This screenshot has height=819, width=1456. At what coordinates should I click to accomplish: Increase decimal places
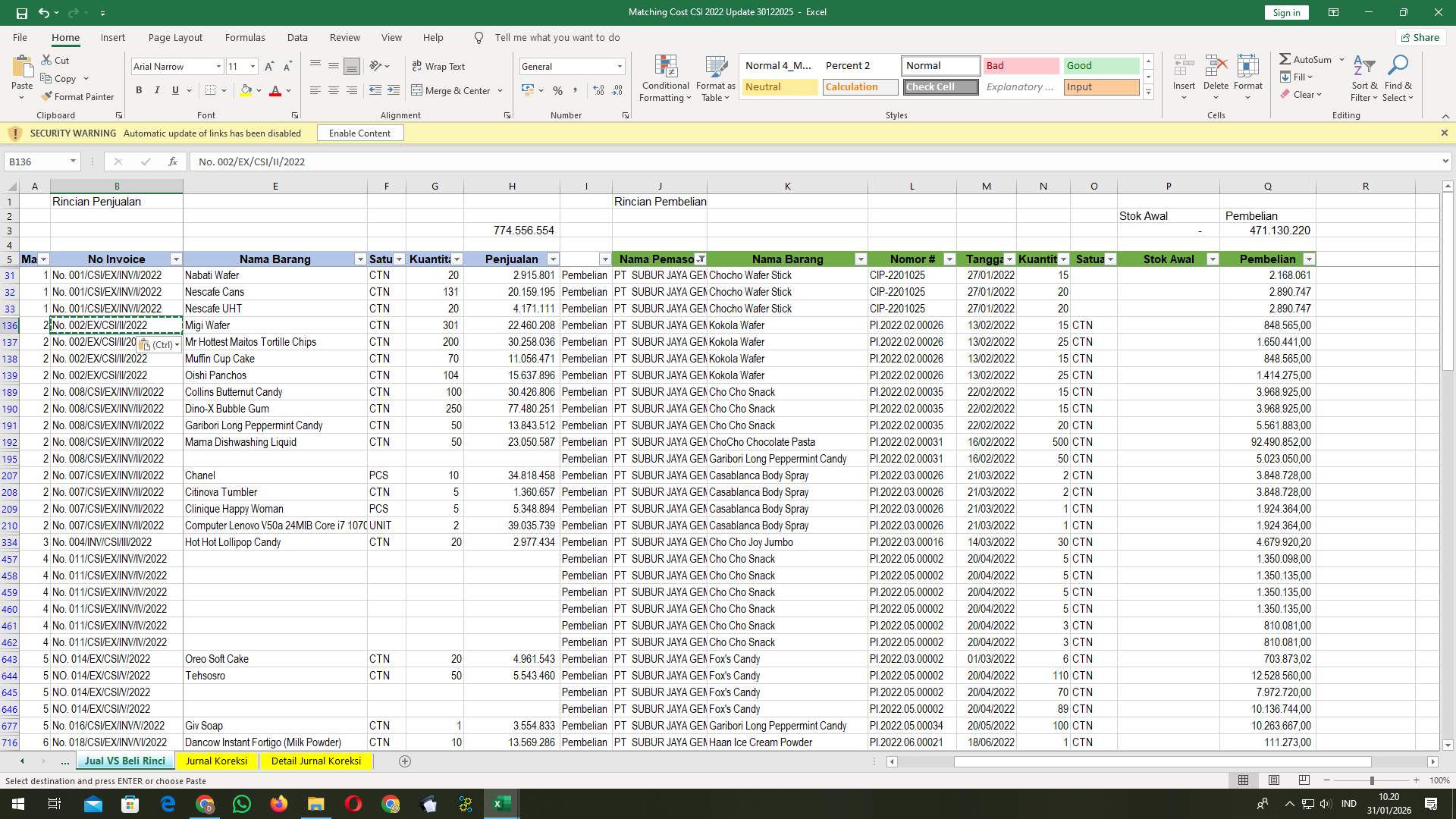598,90
